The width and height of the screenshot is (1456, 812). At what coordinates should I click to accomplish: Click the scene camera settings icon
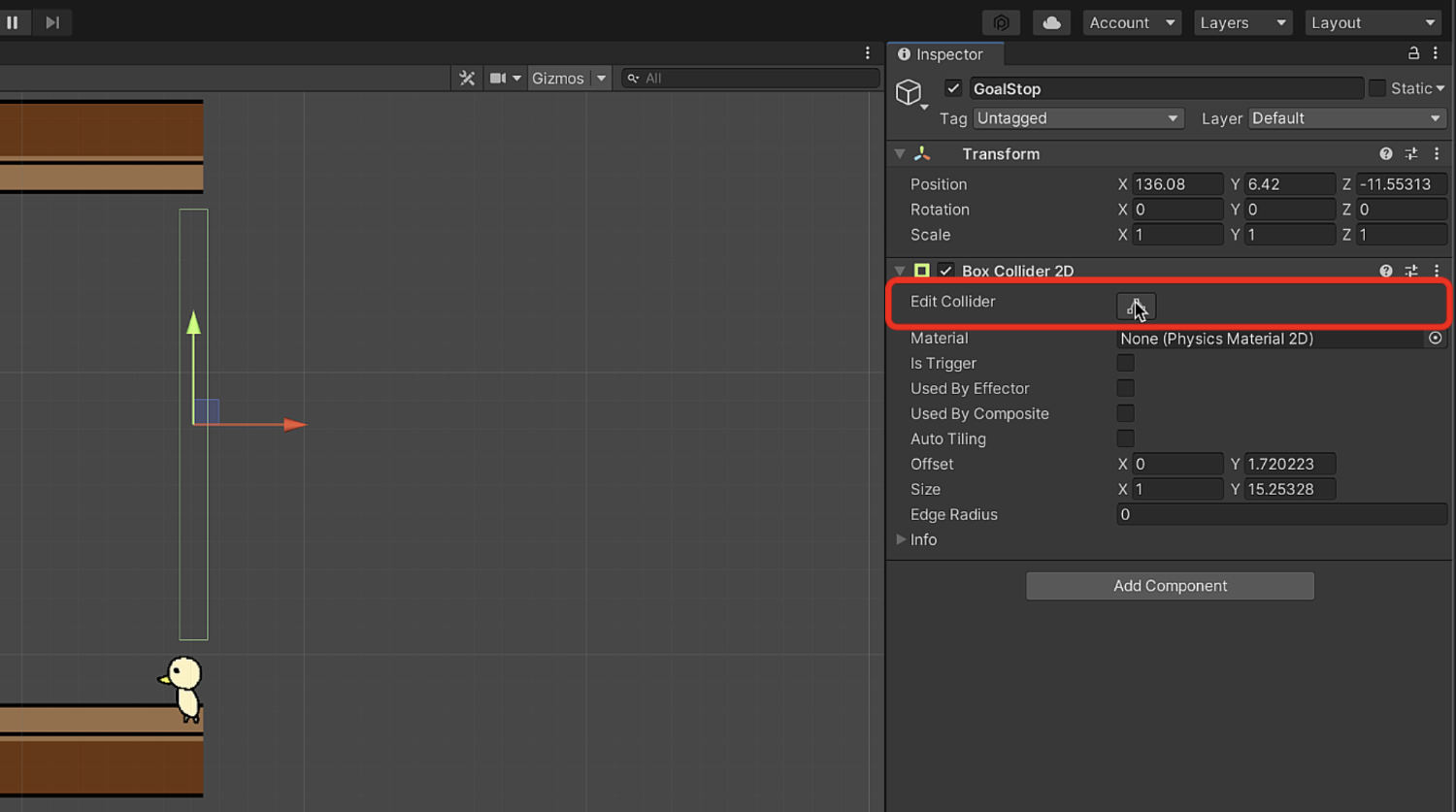pos(498,78)
